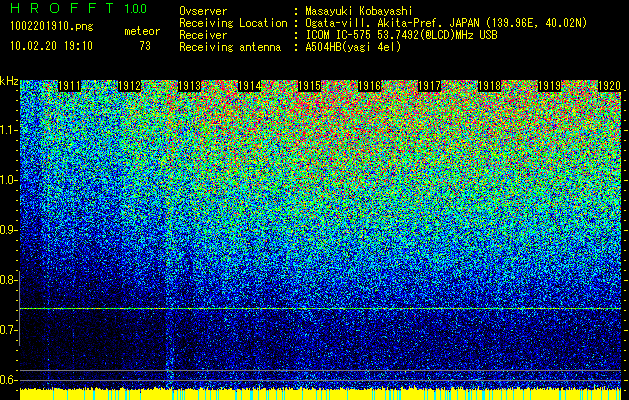The width and height of the screenshot is (629, 400).
Task: Click the 1918 time marker label
Action: (489, 86)
